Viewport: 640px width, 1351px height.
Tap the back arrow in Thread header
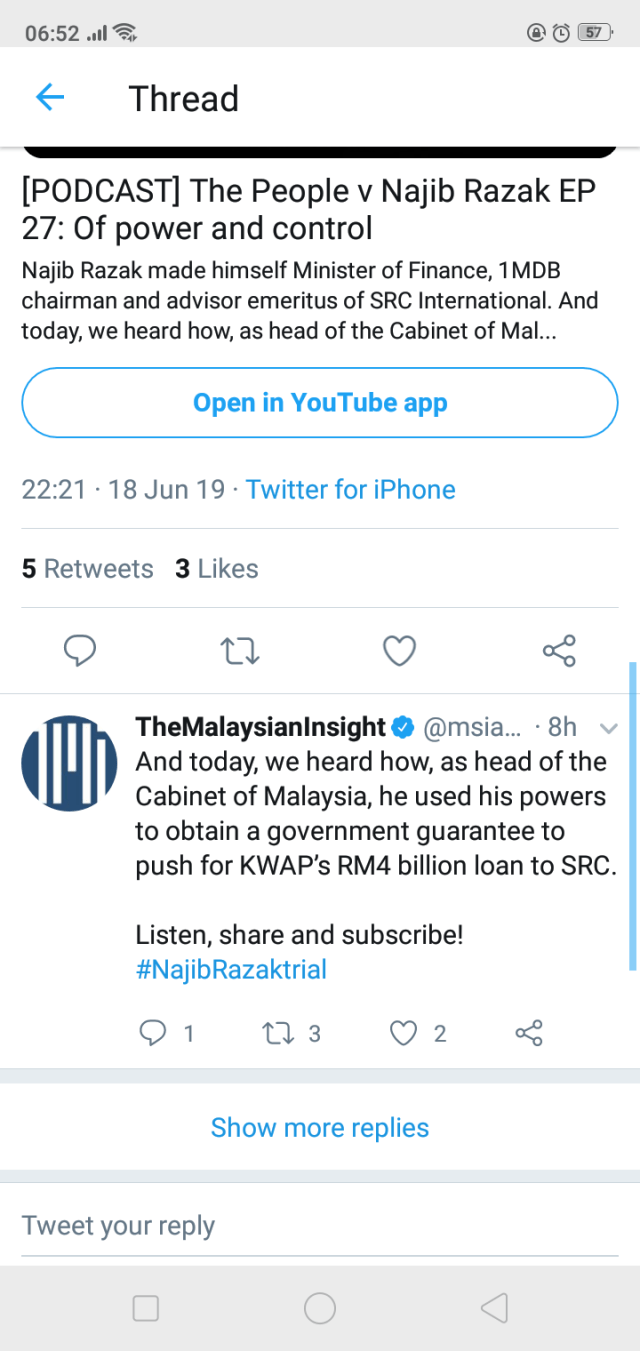[x=49, y=97]
